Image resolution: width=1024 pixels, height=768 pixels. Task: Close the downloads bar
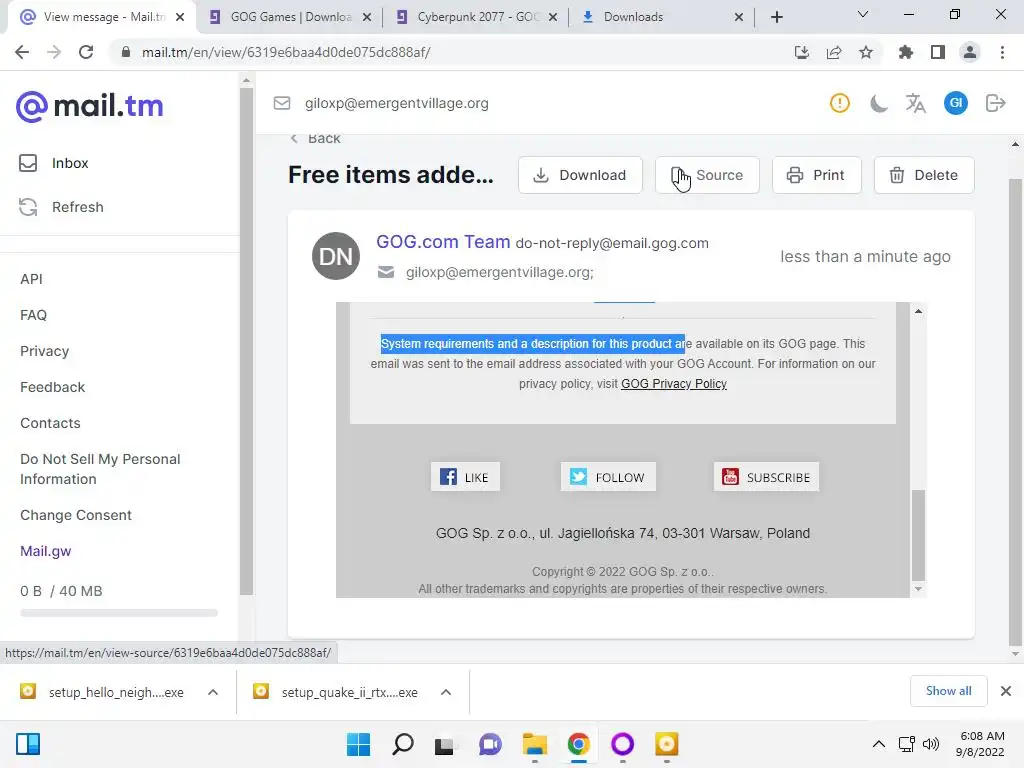tap(1006, 691)
